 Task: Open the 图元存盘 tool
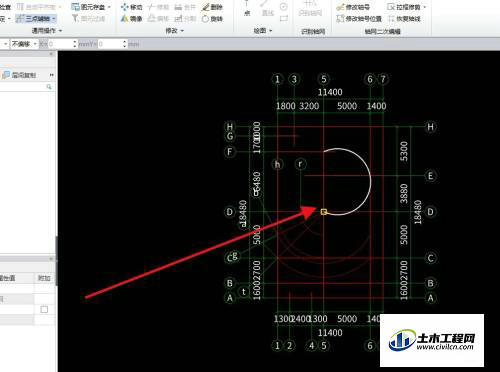pos(90,7)
